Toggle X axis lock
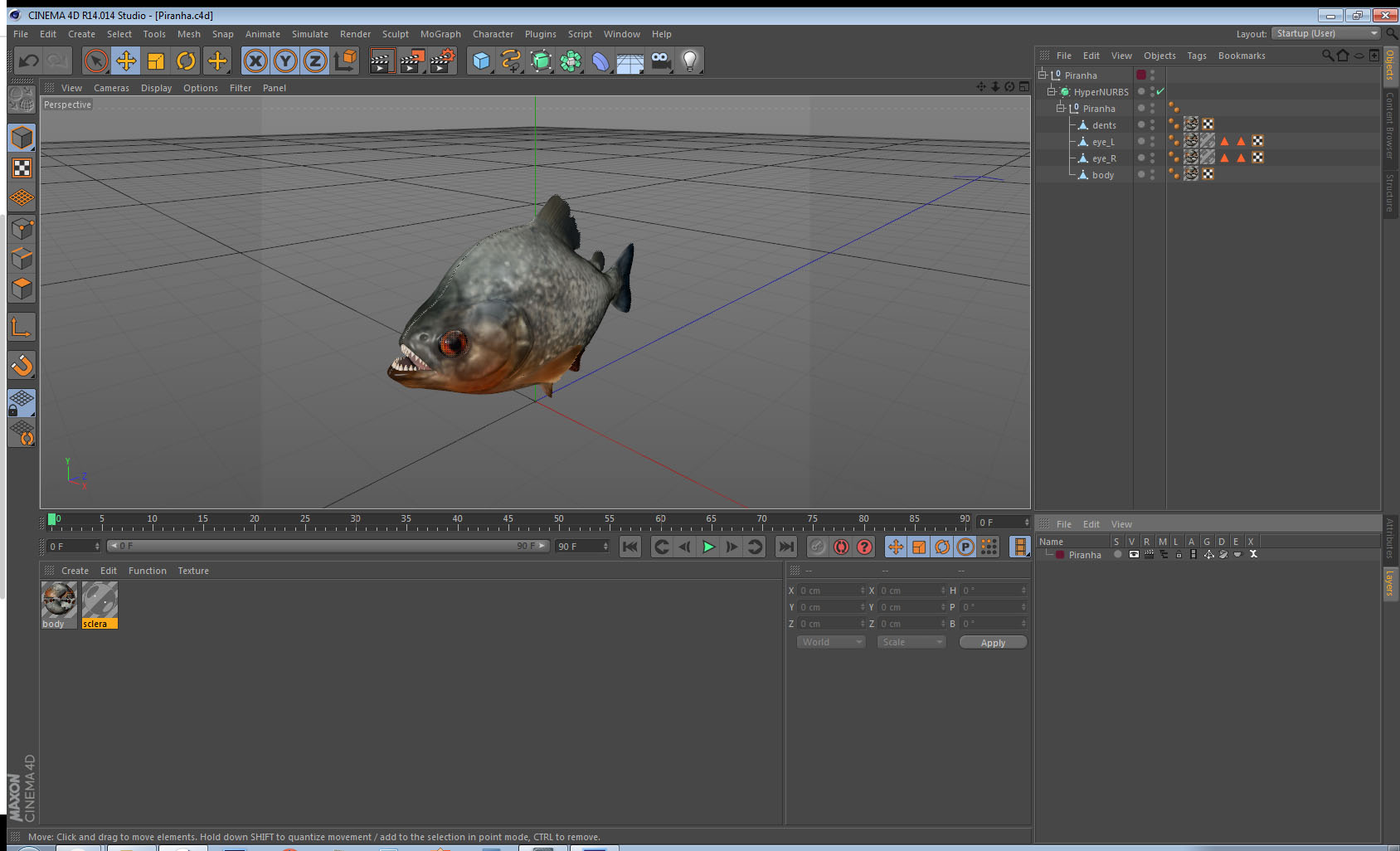 click(x=255, y=61)
